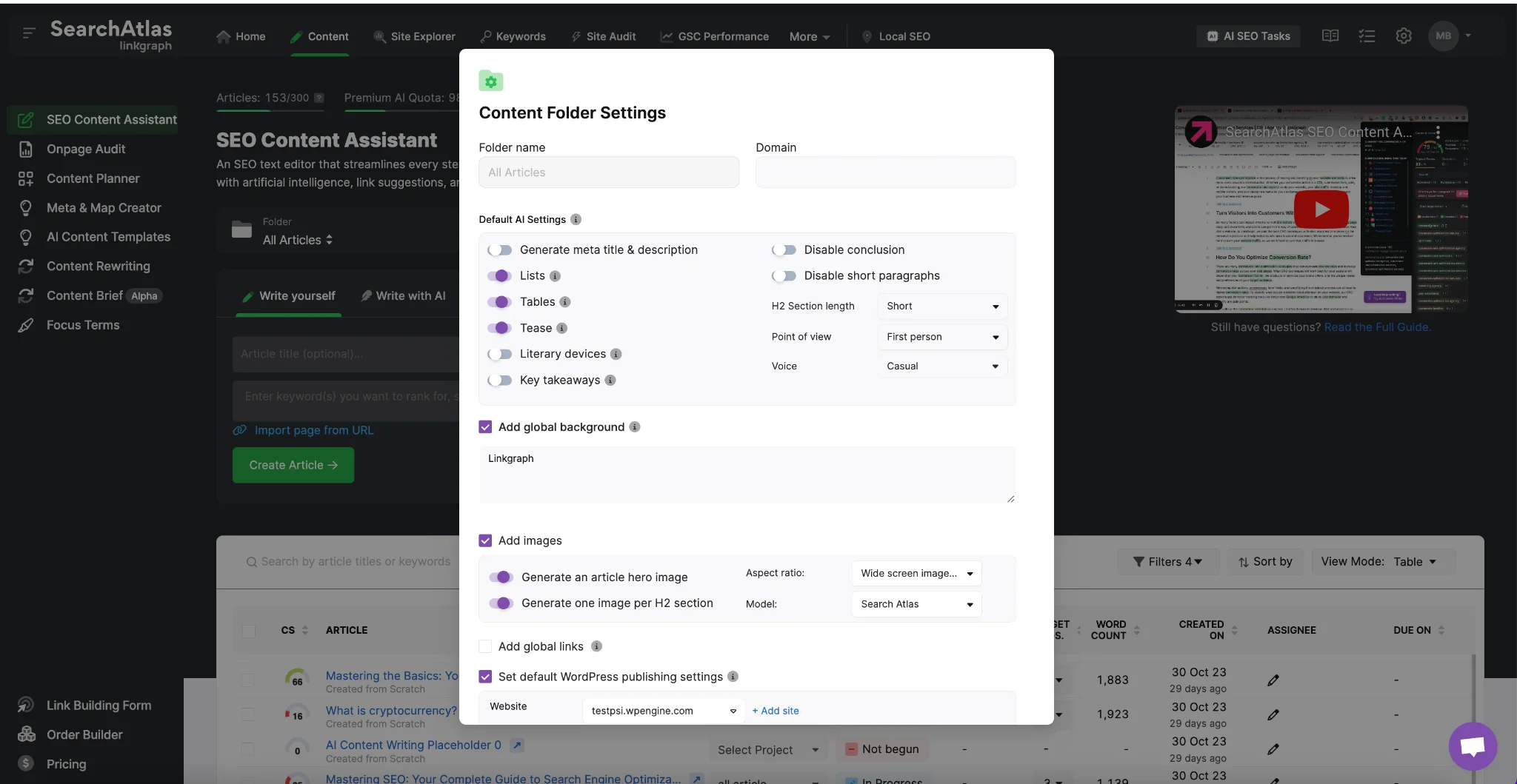This screenshot has width=1517, height=784.
Task: Click the YouTube play button on video
Action: click(1321, 210)
